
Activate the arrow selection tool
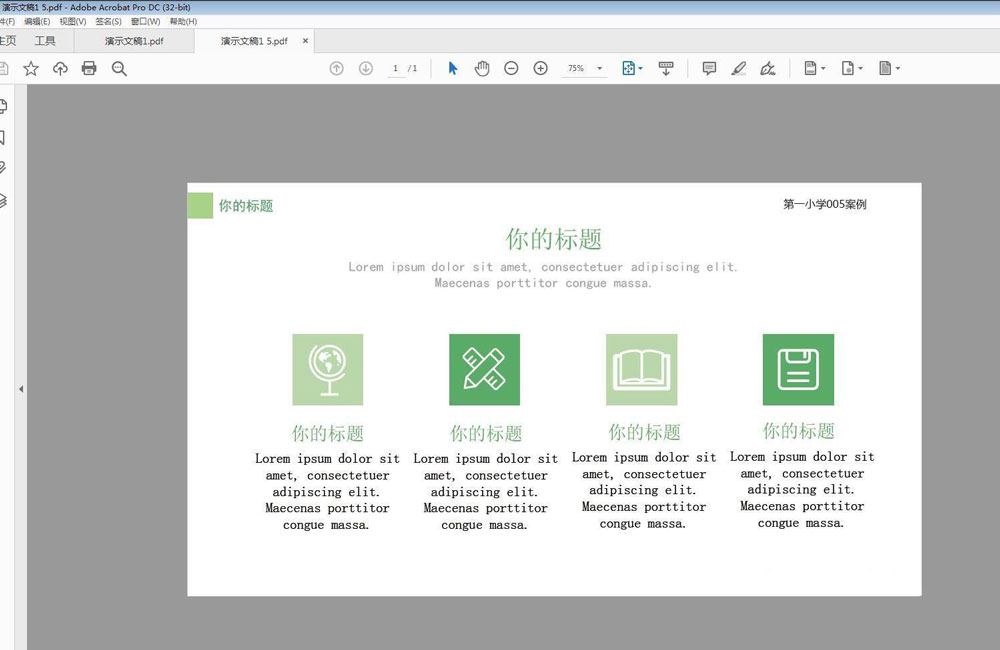coord(453,68)
